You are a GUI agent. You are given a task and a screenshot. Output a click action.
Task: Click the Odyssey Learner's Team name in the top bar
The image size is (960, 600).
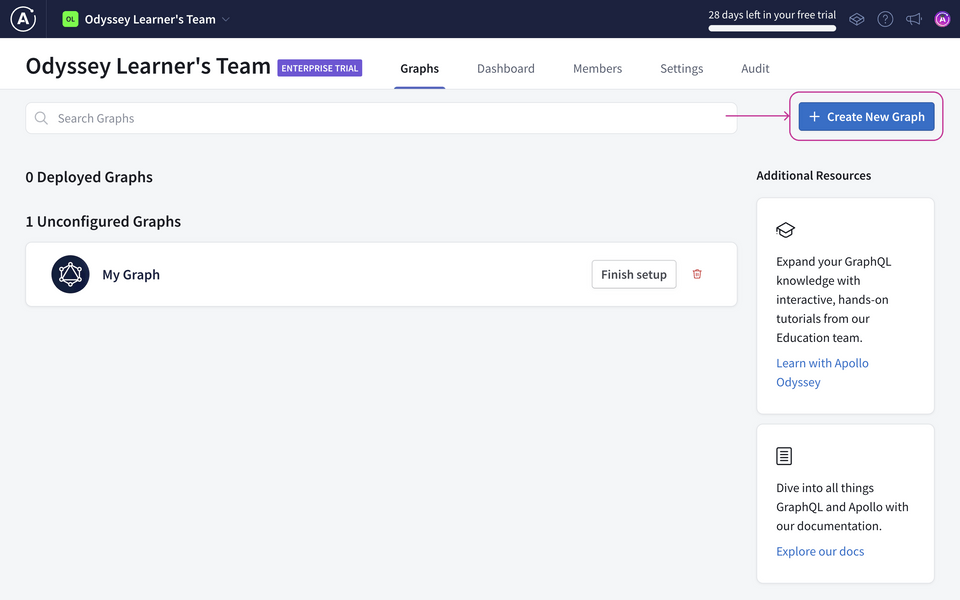tap(150, 20)
